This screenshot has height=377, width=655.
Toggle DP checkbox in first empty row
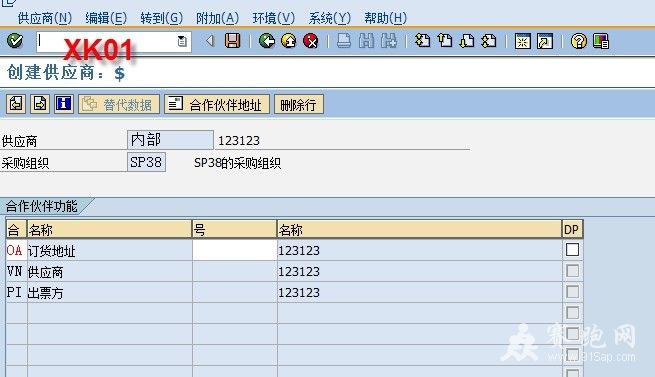click(x=572, y=312)
